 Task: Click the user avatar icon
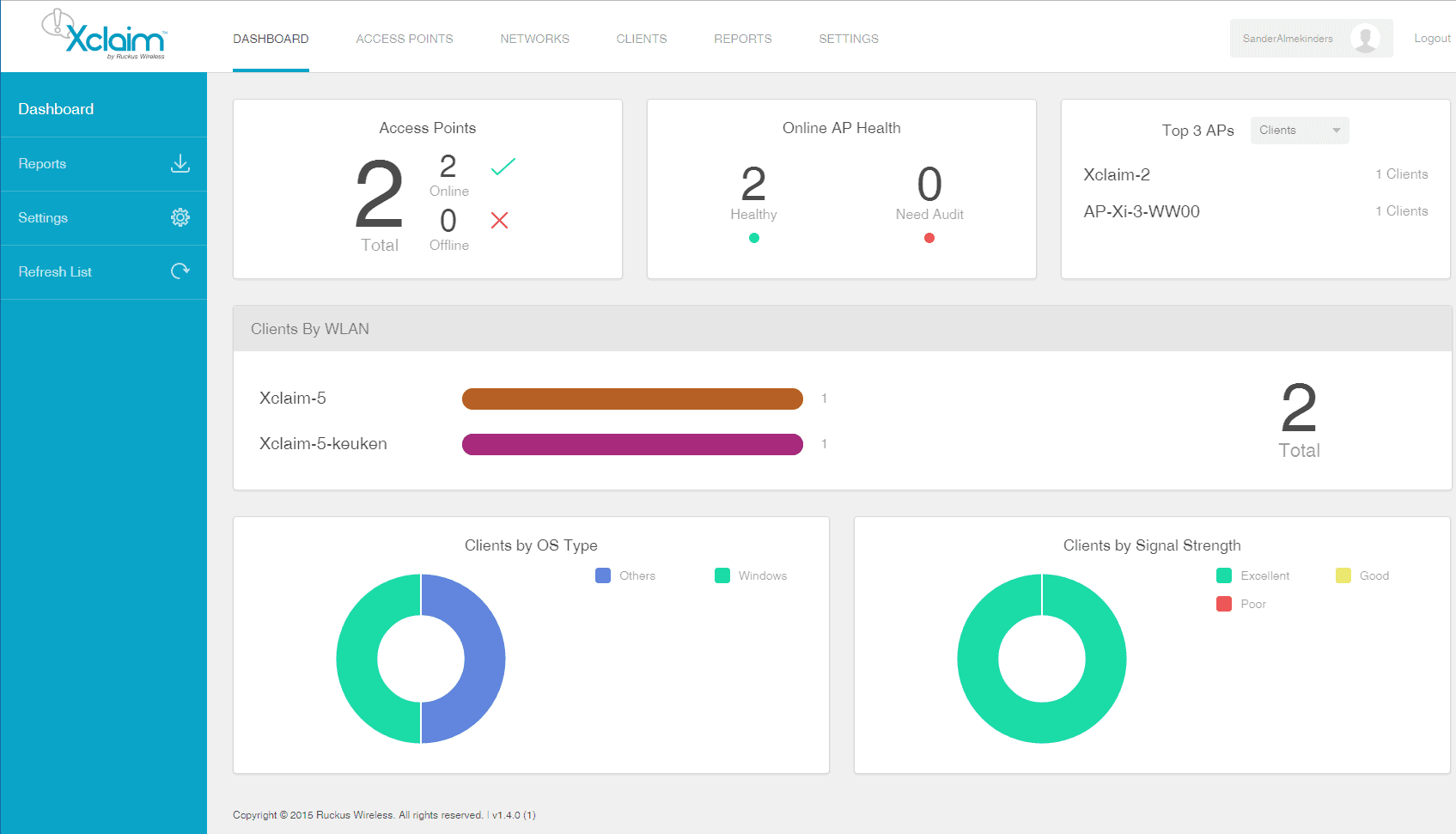(x=1365, y=39)
